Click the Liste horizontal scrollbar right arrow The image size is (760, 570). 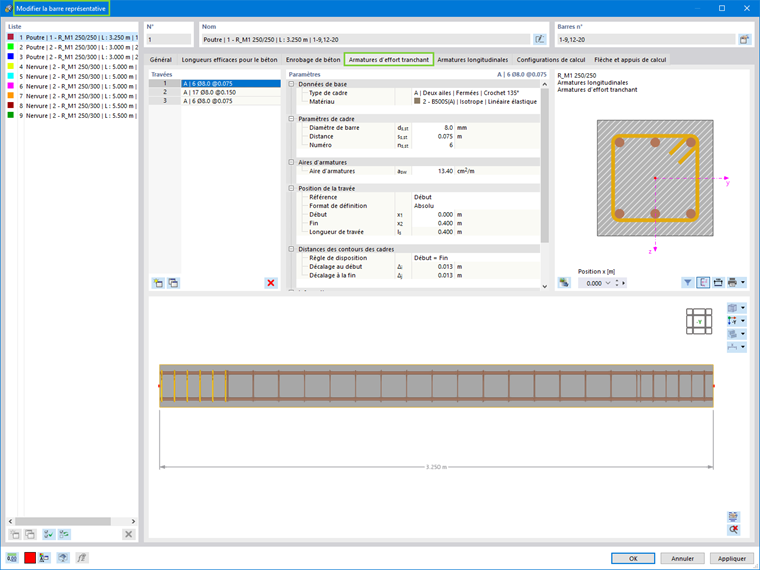(x=133, y=521)
